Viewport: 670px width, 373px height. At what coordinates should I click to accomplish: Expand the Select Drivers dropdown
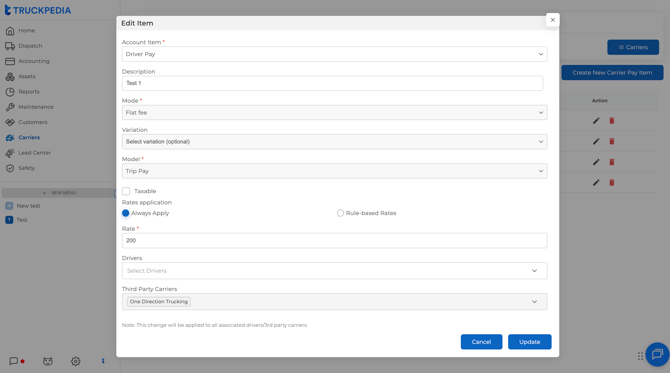[x=334, y=271]
